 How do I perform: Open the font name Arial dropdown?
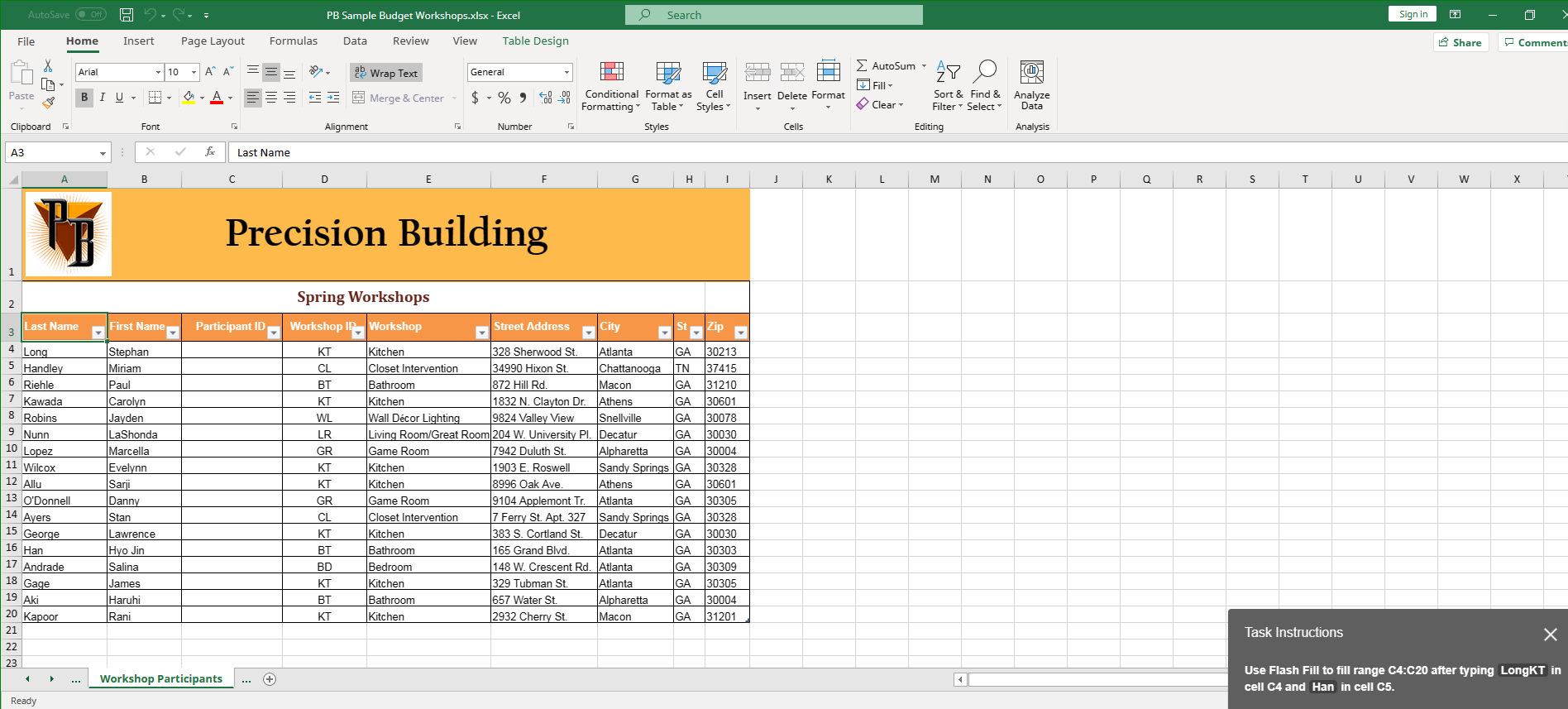pos(158,73)
